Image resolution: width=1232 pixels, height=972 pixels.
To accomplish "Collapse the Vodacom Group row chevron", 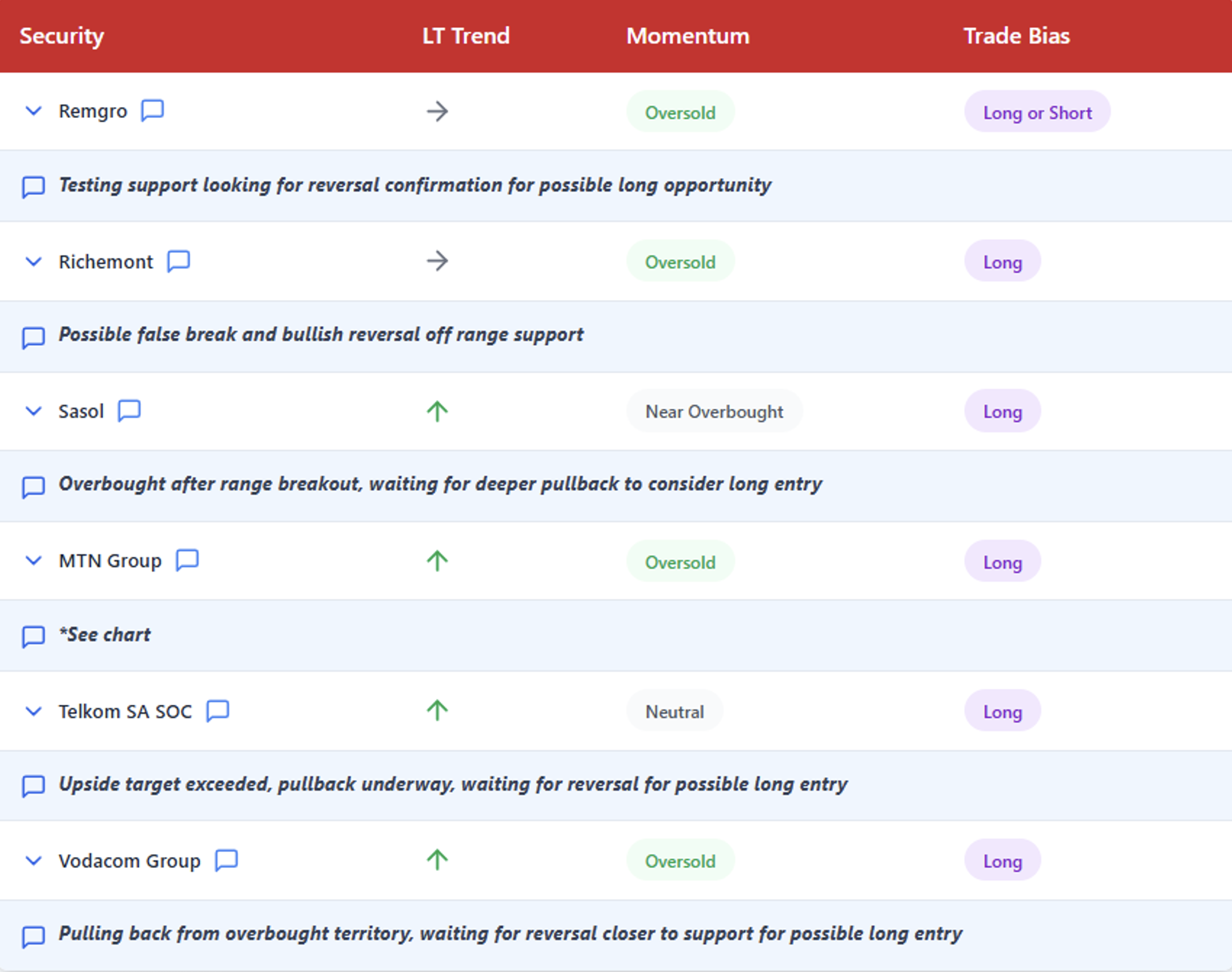I will click(34, 860).
